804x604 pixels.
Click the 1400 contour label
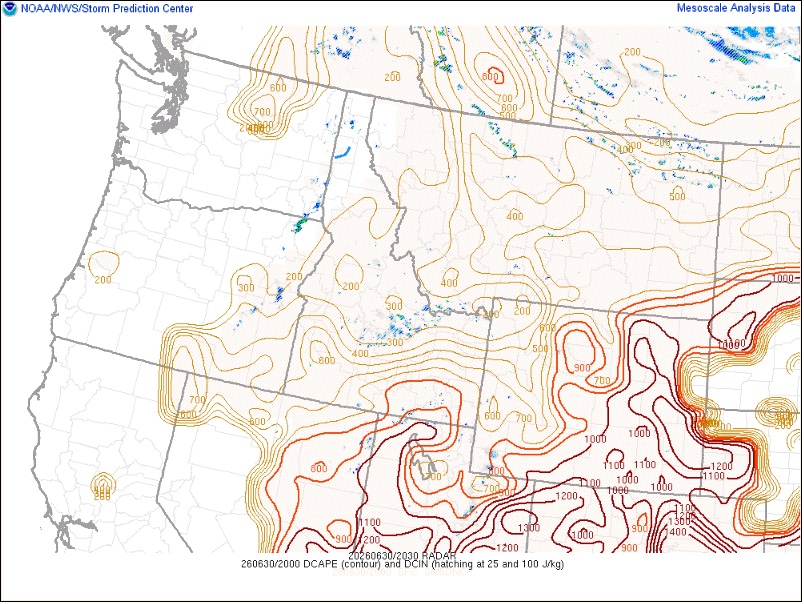(676, 532)
